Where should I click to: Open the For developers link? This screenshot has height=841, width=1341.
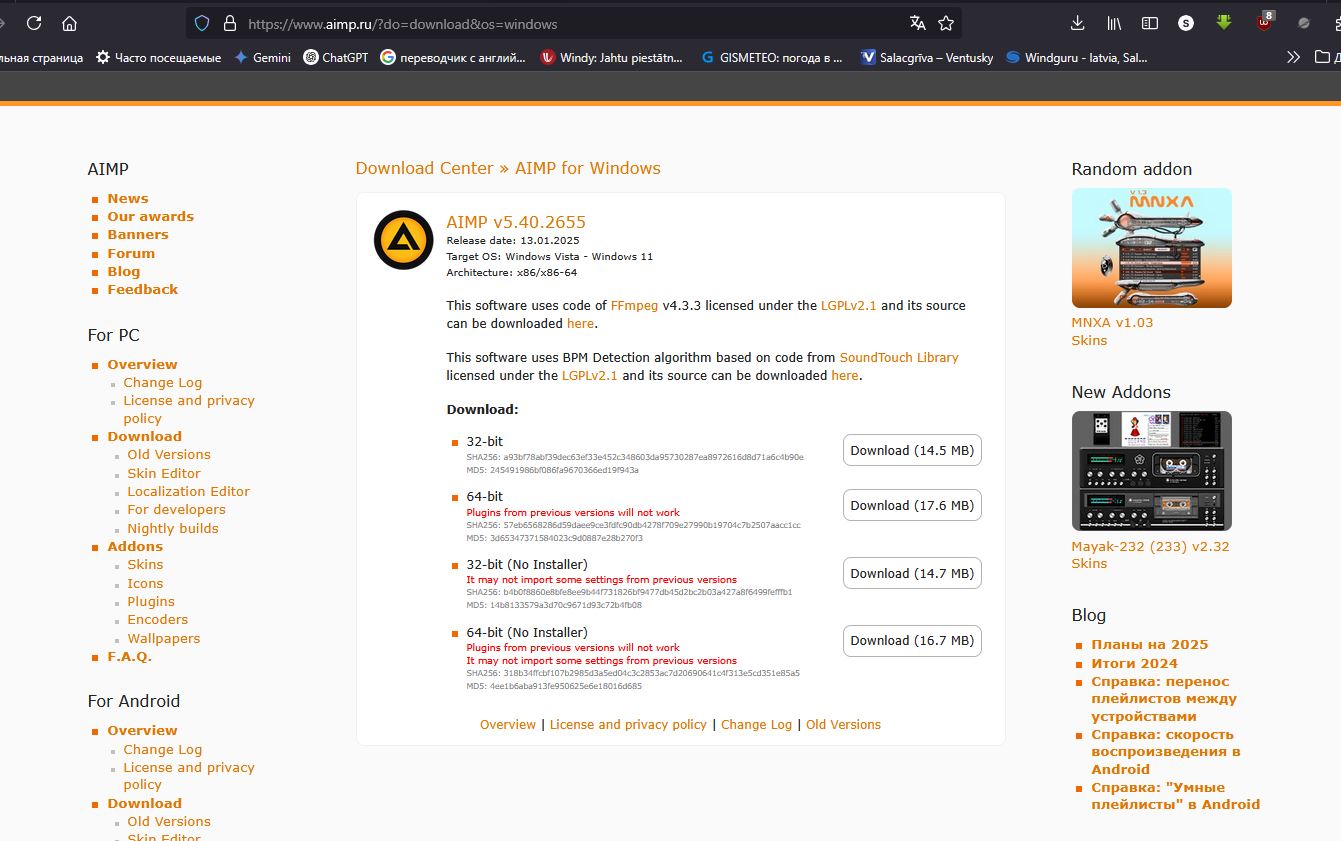pos(177,509)
